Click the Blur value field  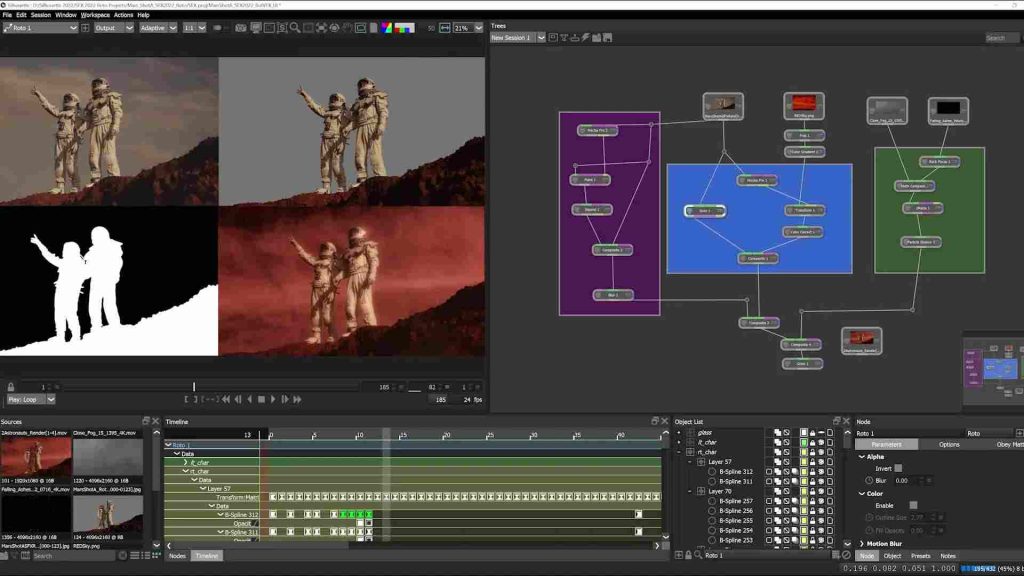(x=906, y=481)
